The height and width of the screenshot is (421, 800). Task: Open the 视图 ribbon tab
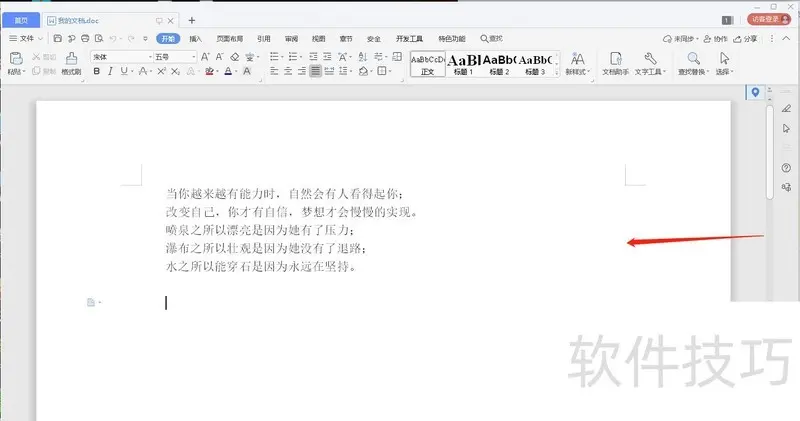pos(318,39)
